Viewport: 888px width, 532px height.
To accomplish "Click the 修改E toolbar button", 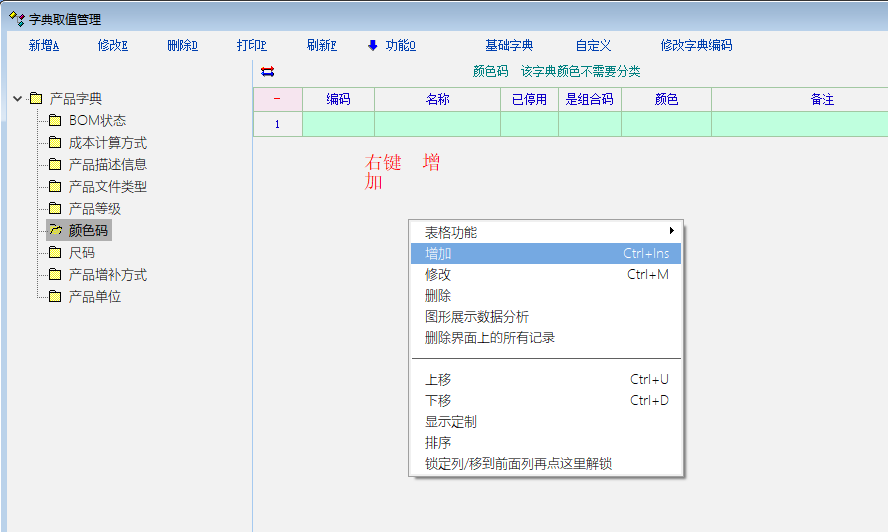I will click(113, 45).
